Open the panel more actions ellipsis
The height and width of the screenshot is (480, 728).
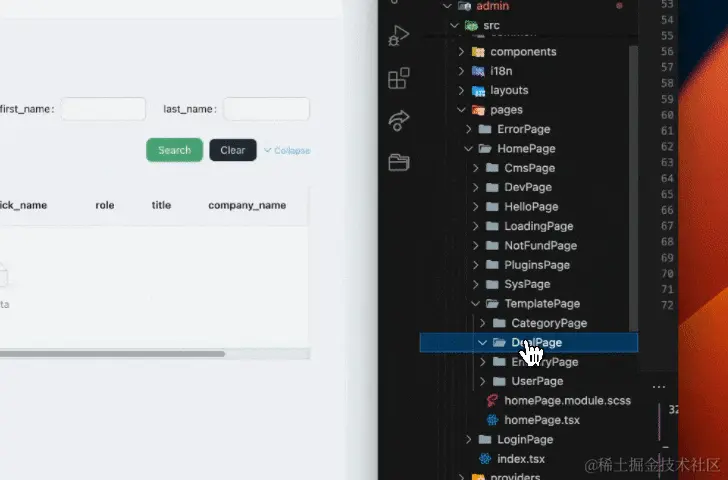coord(658,387)
